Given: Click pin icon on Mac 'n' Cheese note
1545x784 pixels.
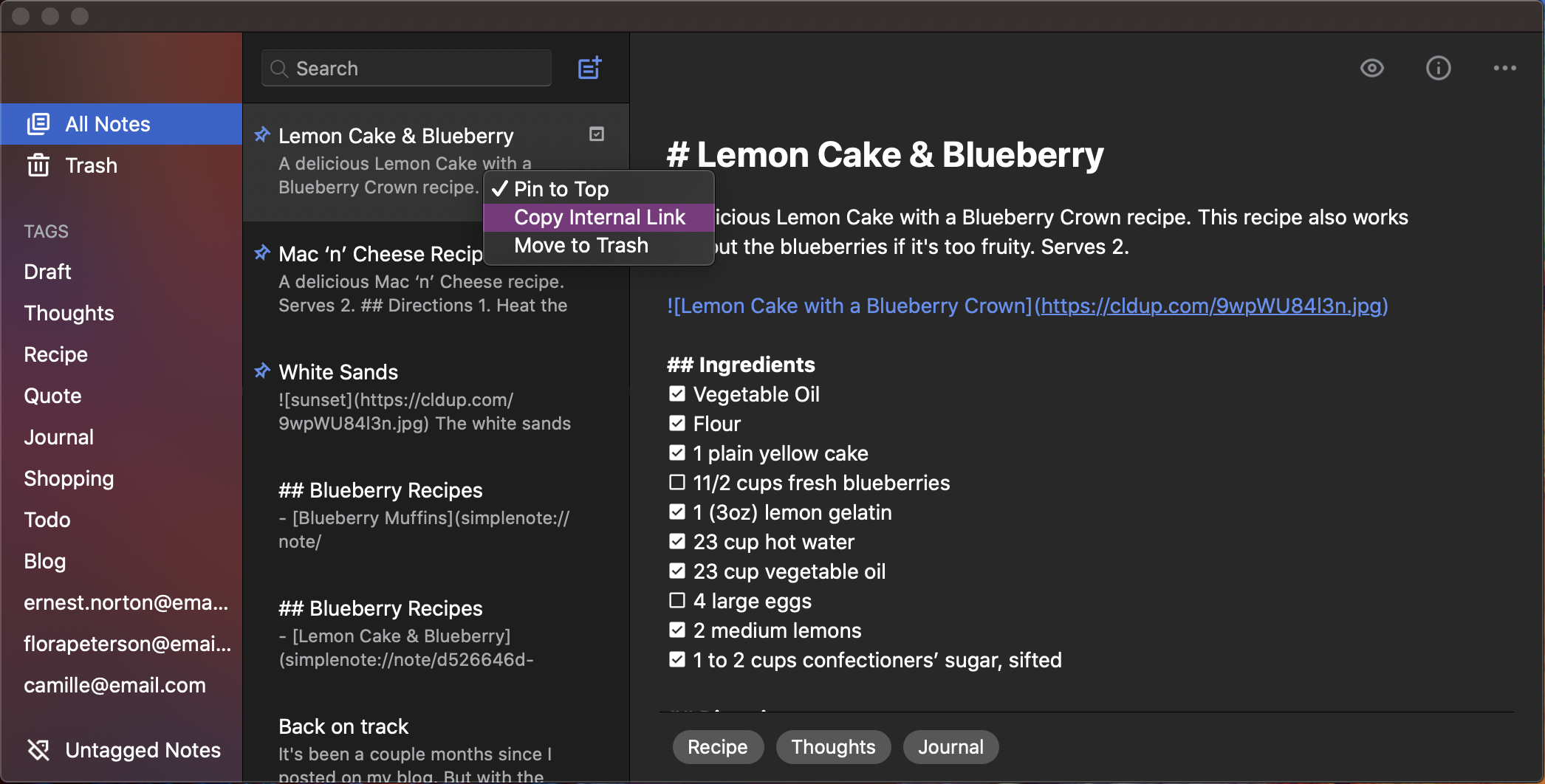Looking at the screenshot, I should click(x=262, y=252).
